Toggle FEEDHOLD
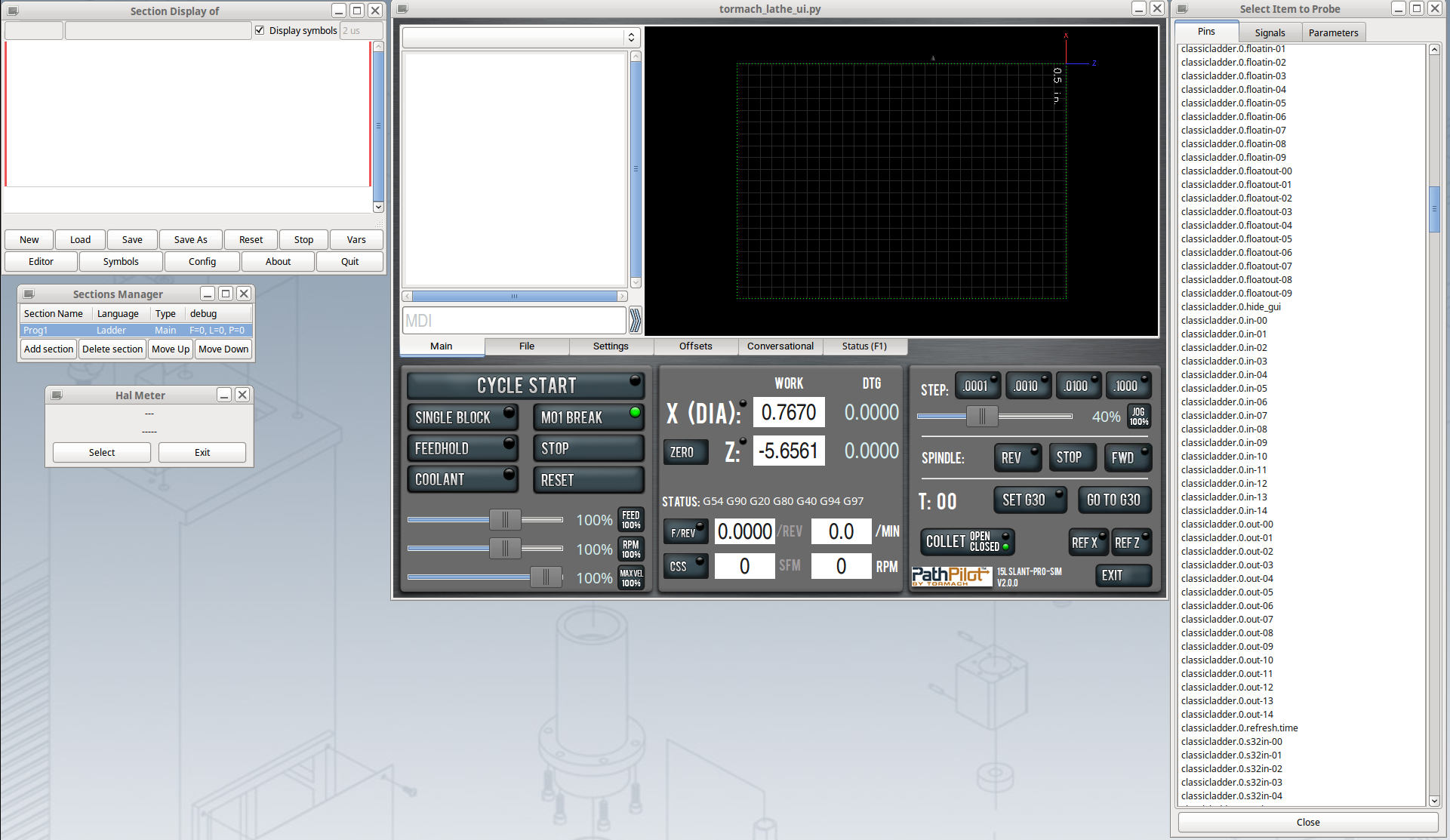The image size is (1450, 840). [x=462, y=448]
